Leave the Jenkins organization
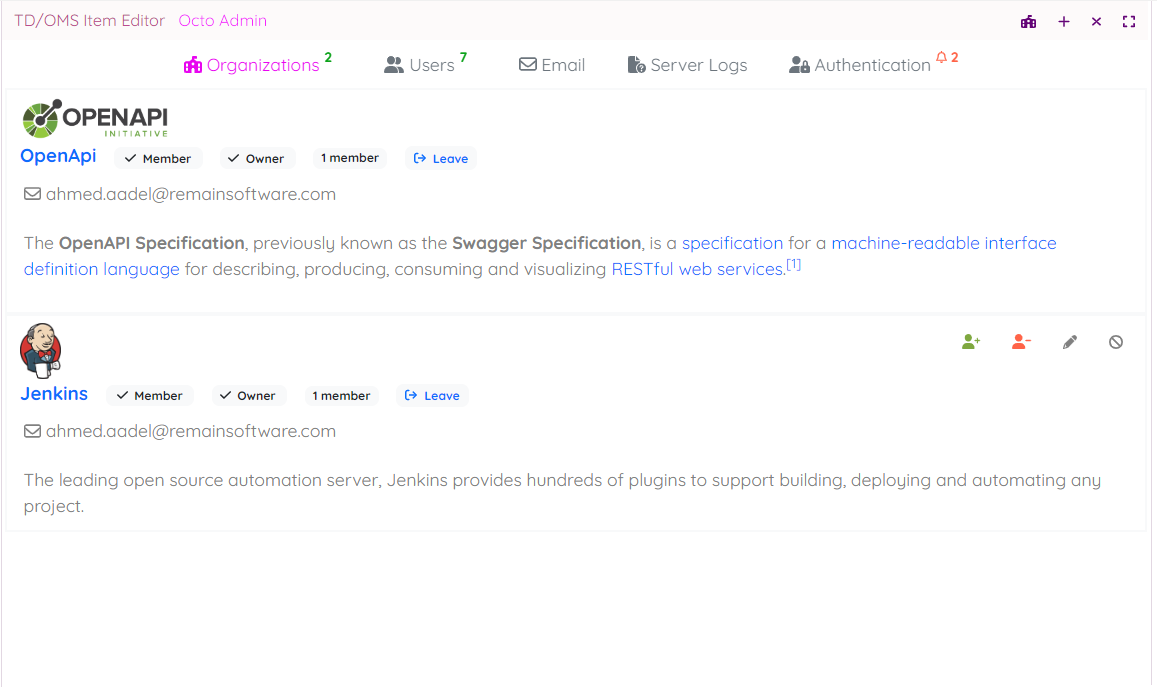The height and width of the screenshot is (687, 1157). (432, 396)
